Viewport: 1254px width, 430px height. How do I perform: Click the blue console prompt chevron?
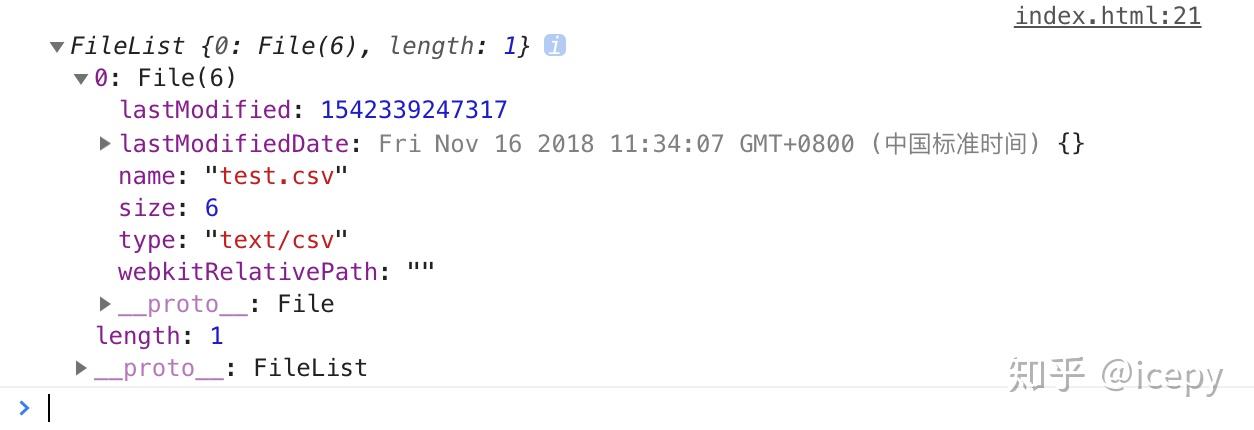point(24,408)
